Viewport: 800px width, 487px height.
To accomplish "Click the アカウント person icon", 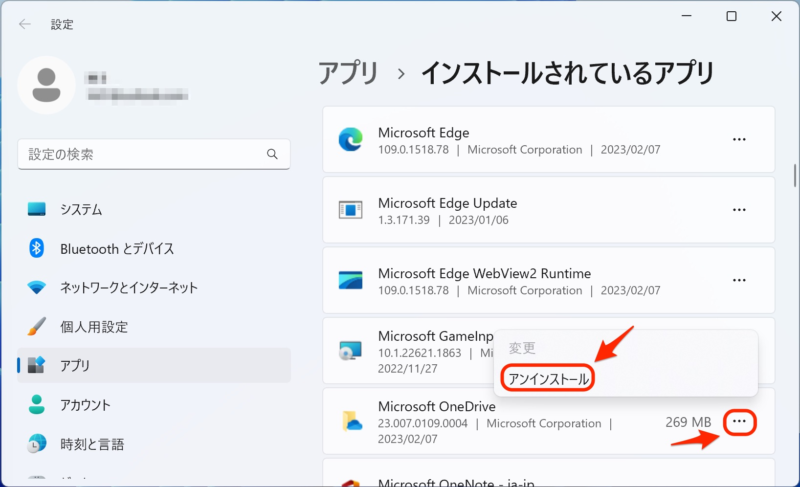I will [x=36, y=404].
